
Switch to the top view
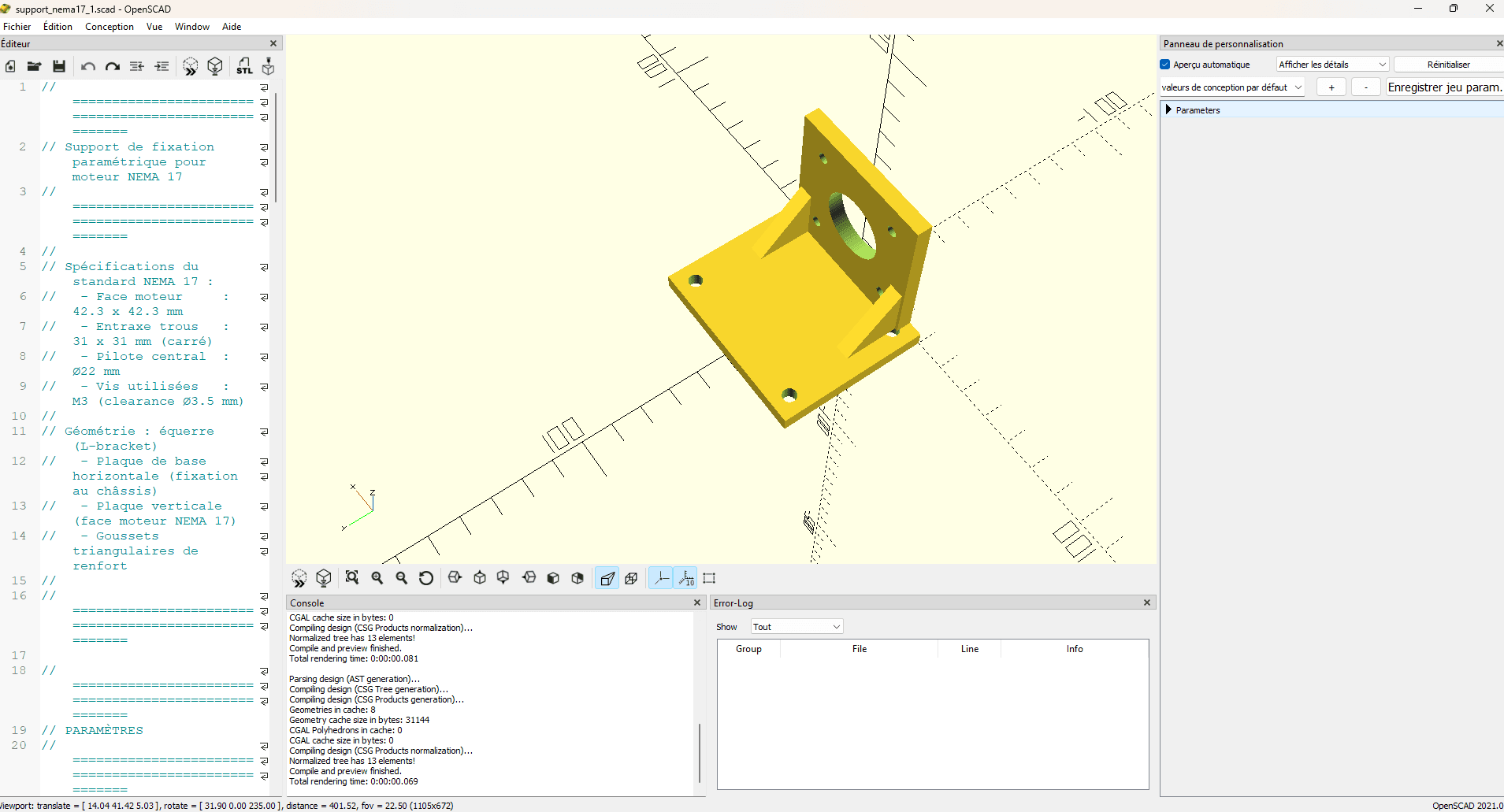[480, 578]
